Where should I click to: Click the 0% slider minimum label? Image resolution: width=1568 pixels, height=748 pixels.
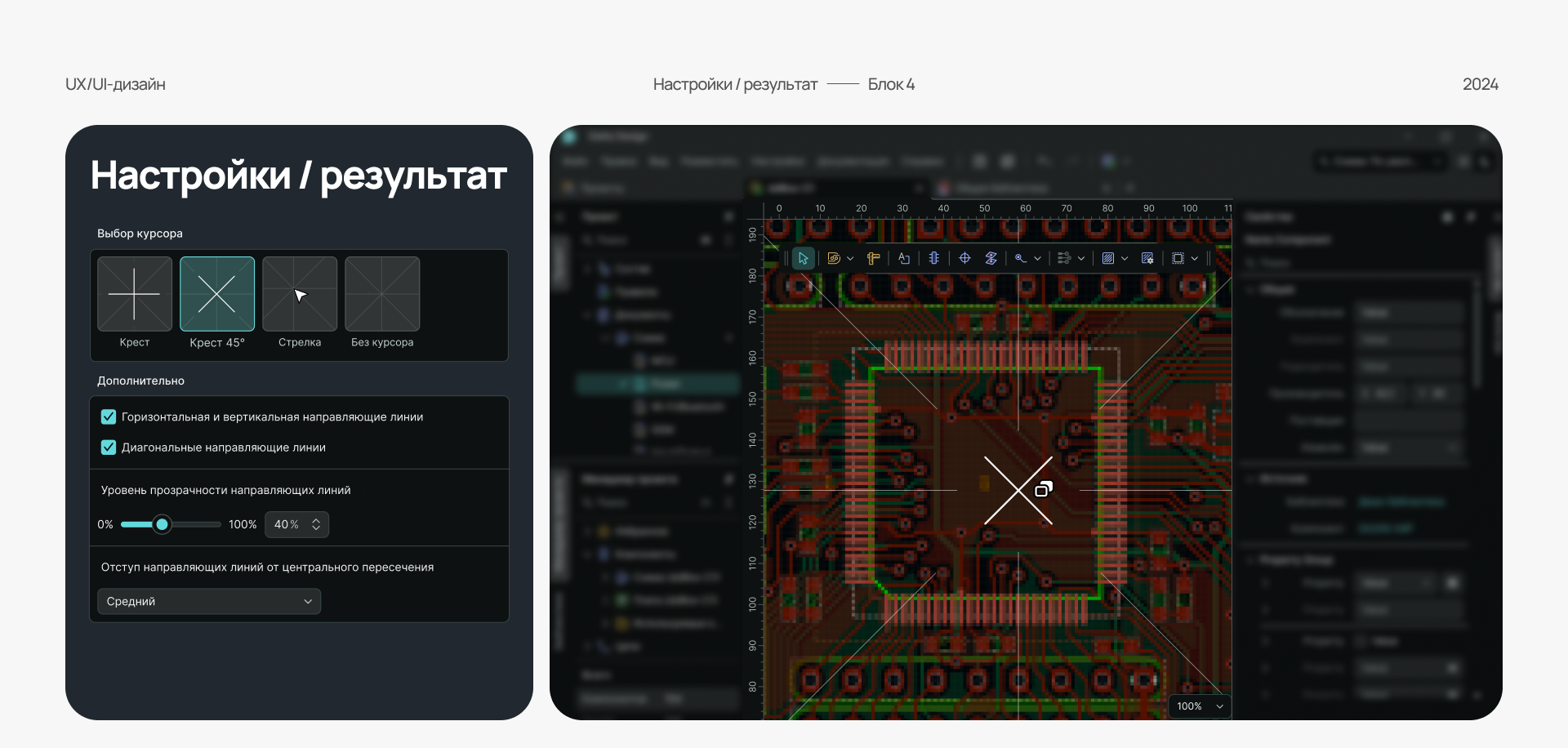[x=105, y=524]
